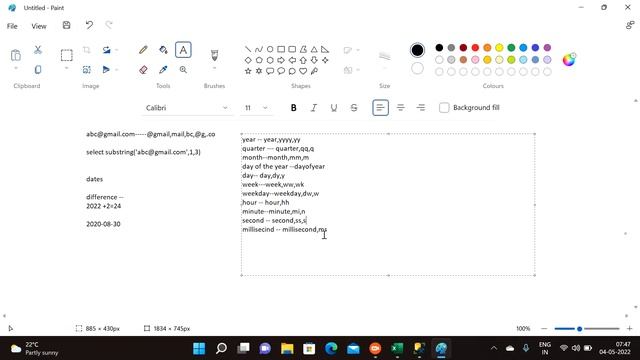Click the share icon at top right

630,25
